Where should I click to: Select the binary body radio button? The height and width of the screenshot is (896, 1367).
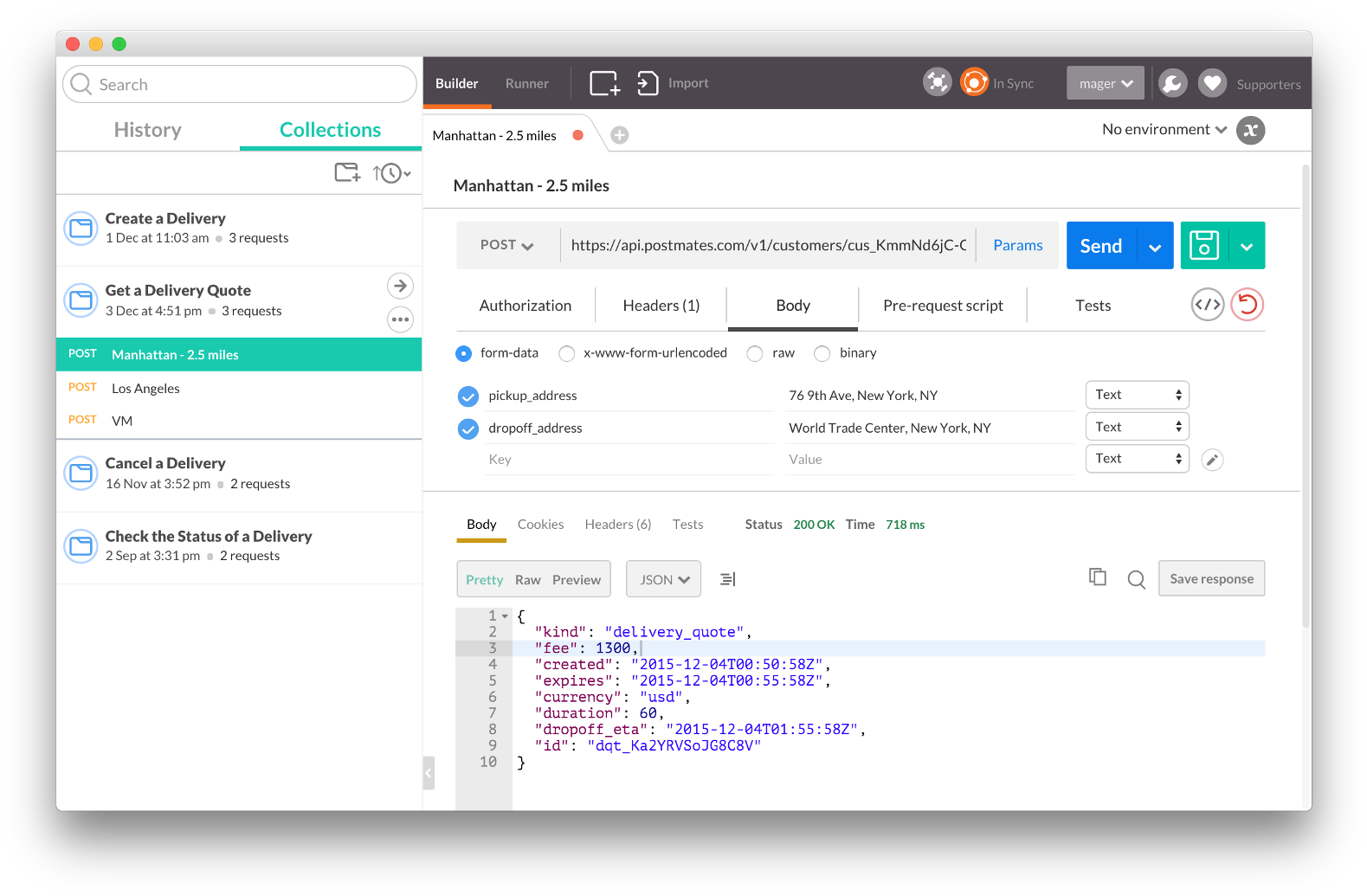pos(822,353)
